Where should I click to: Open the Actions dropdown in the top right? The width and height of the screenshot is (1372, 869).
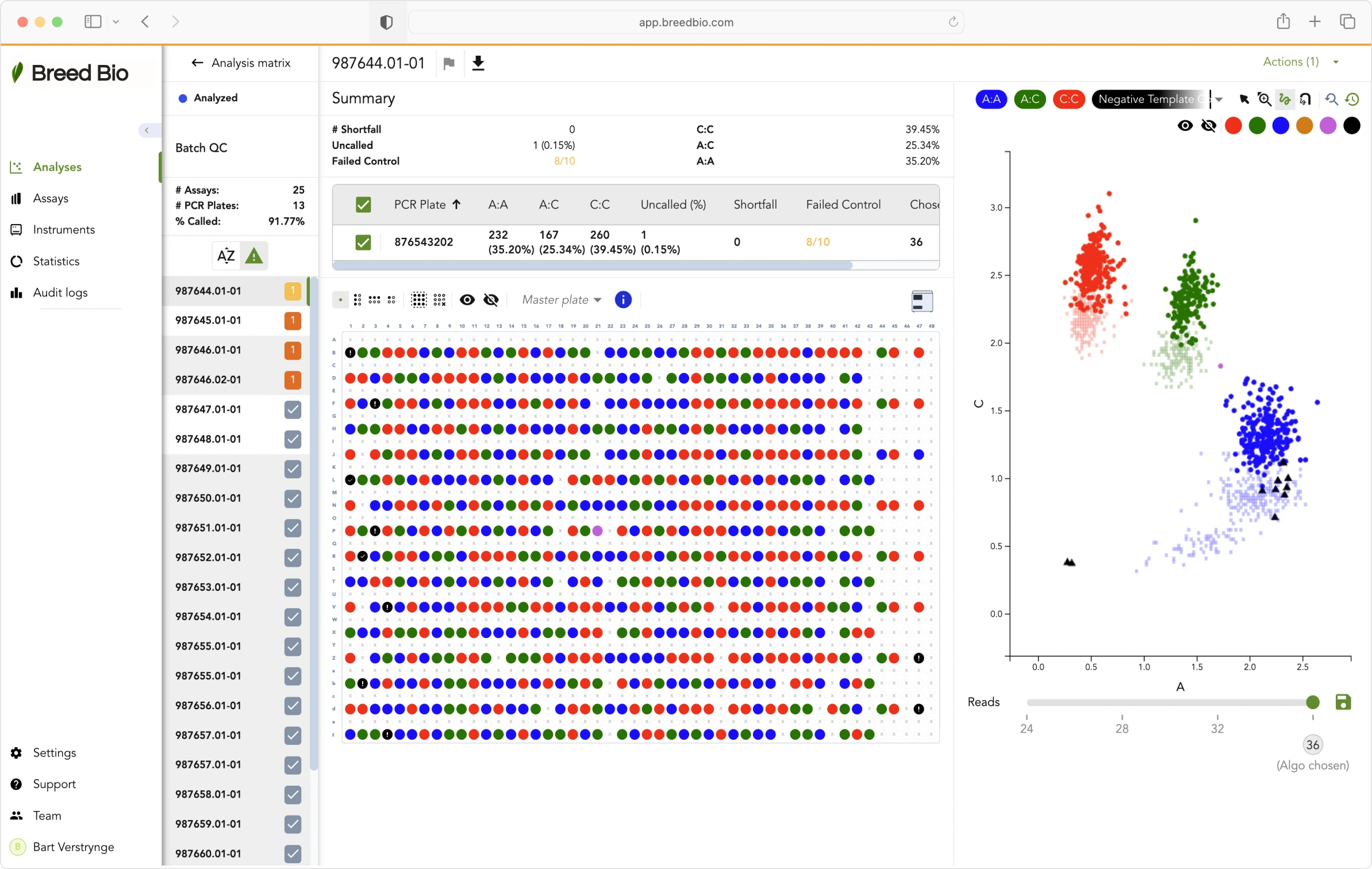(1298, 62)
